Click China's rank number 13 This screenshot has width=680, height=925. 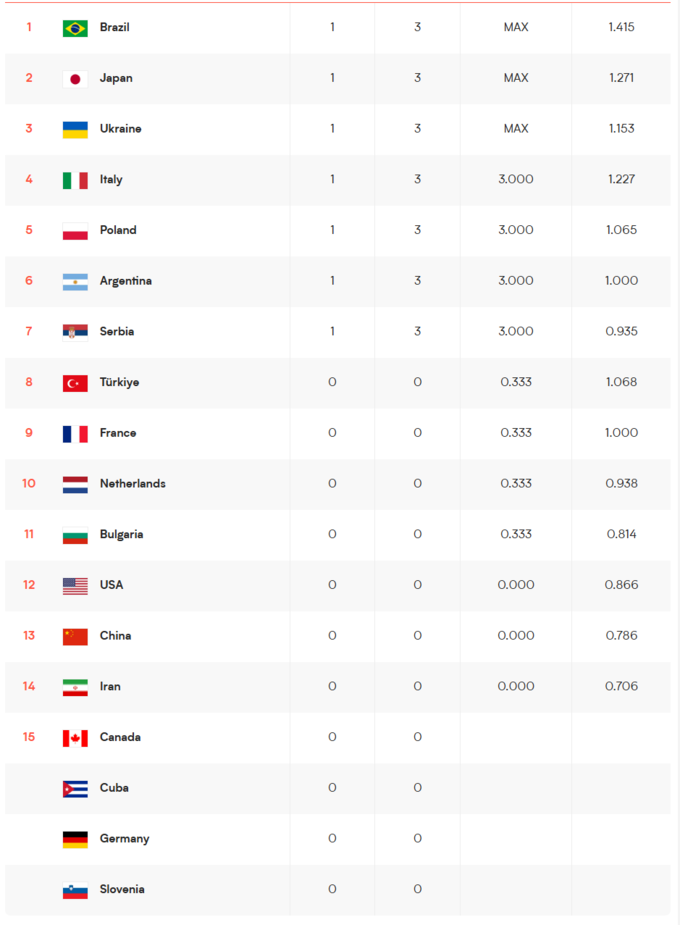29,636
